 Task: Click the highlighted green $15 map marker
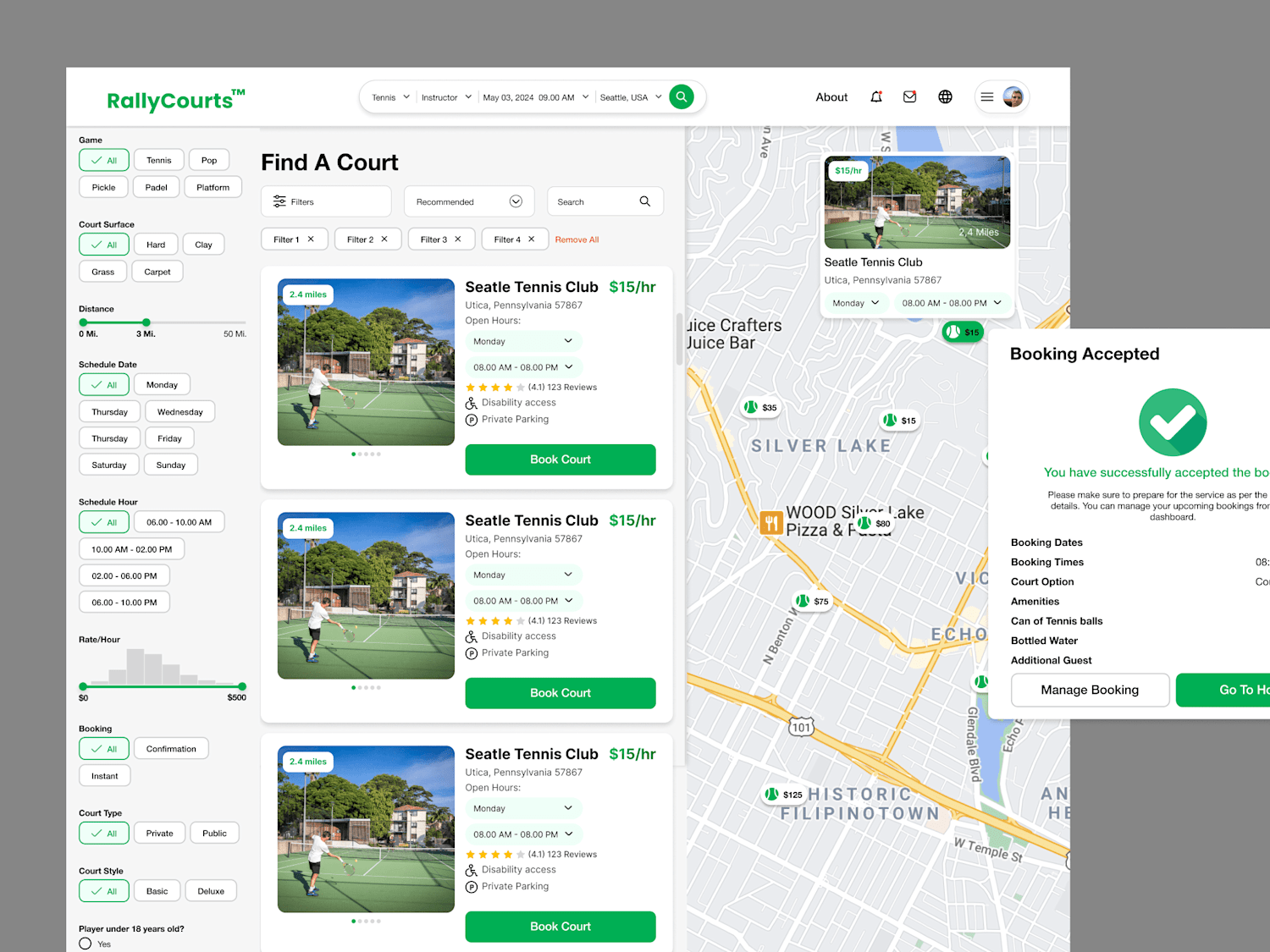(963, 332)
